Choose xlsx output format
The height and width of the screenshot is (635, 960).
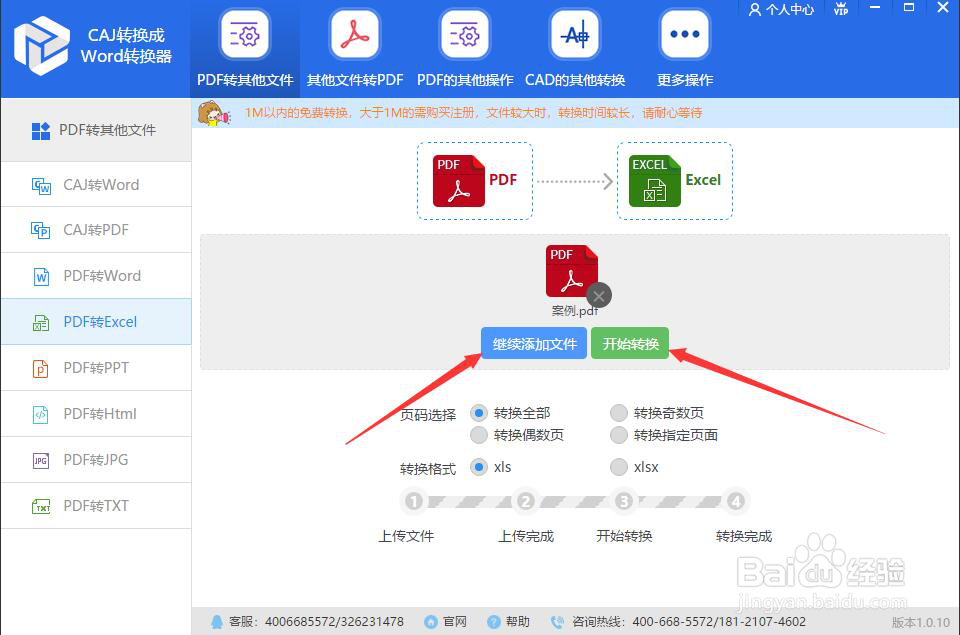(619, 467)
